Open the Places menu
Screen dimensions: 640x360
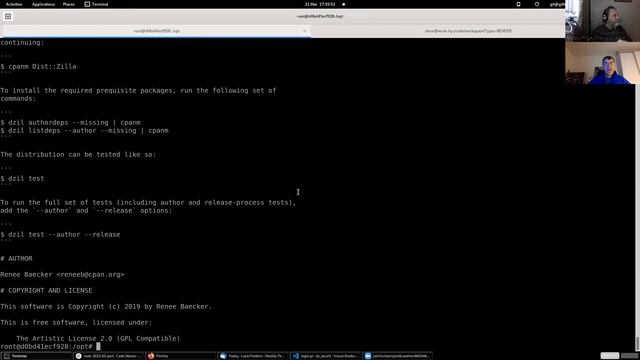[69, 4]
